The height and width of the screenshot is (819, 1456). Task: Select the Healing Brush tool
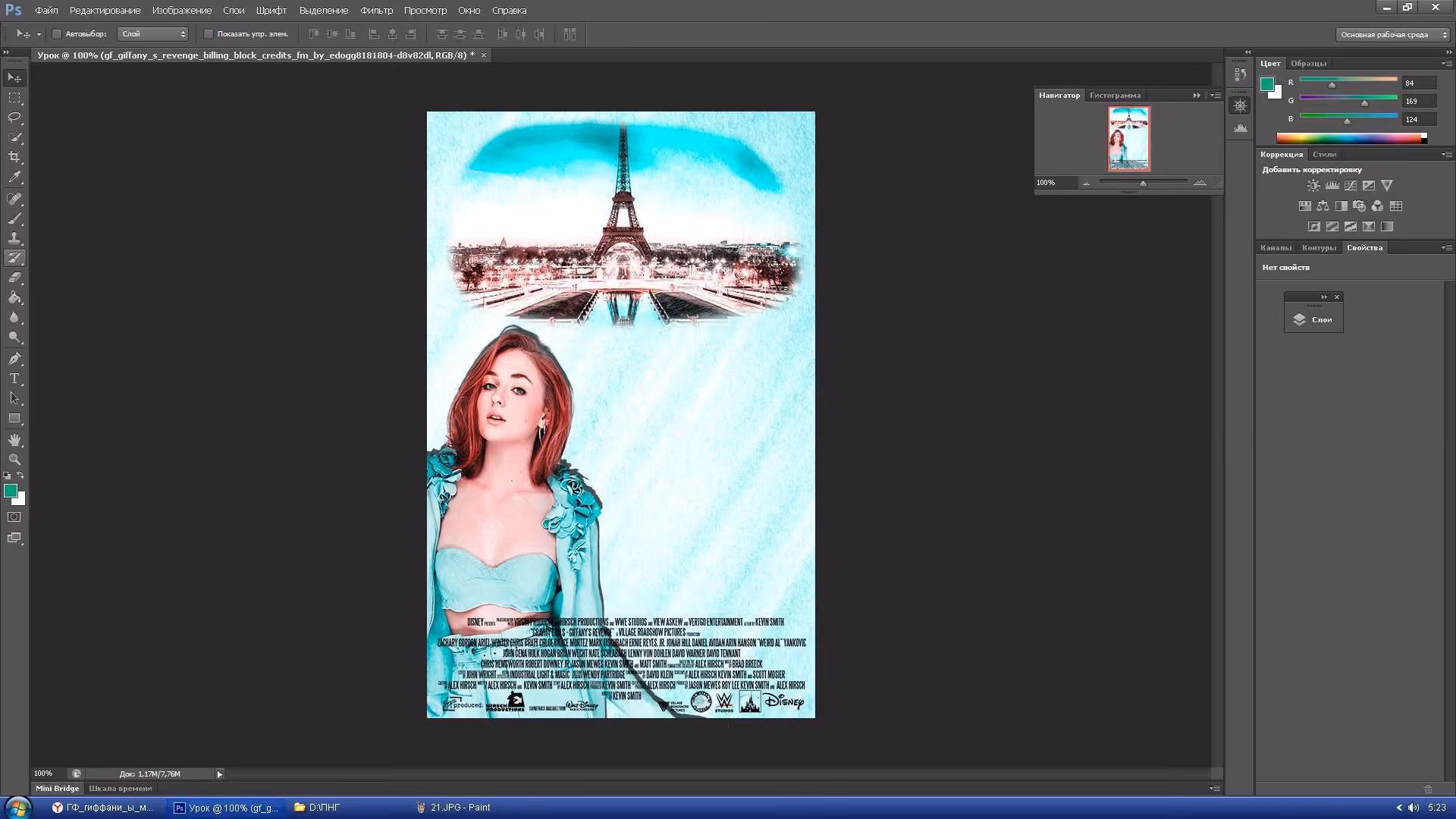coord(14,199)
